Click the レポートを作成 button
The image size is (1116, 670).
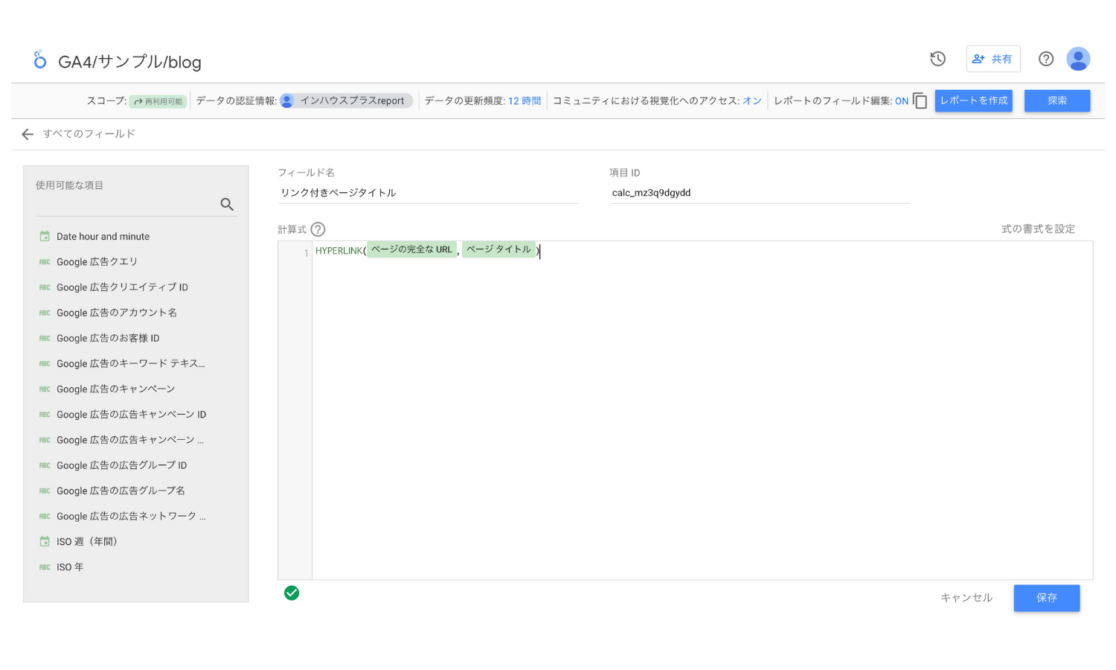[x=973, y=101]
